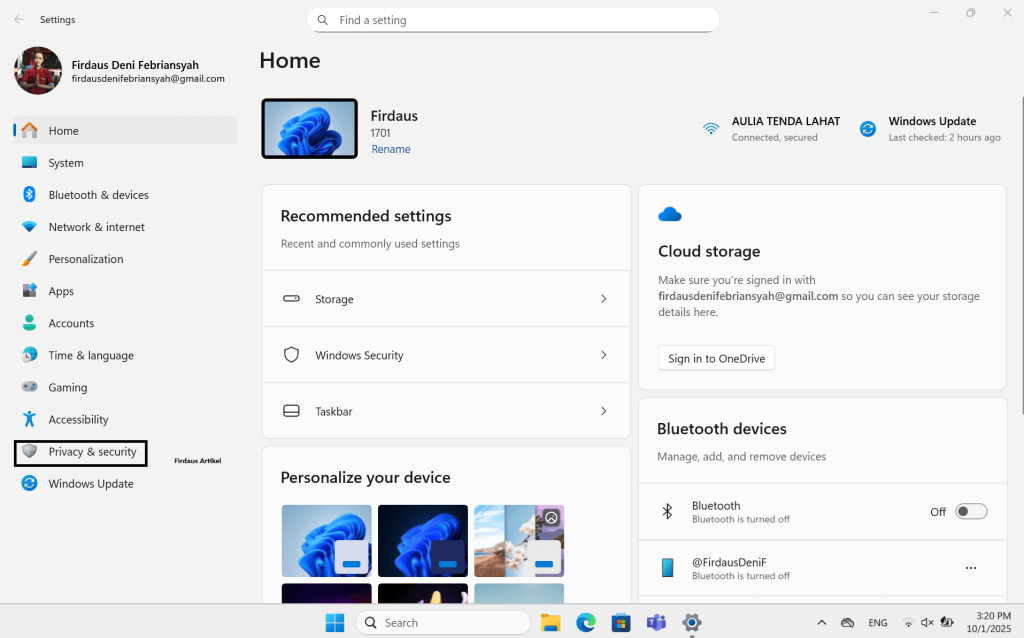Click the Gaming controller icon
The height and width of the screenshot is (638, 1024).
[x=30, y=387]
